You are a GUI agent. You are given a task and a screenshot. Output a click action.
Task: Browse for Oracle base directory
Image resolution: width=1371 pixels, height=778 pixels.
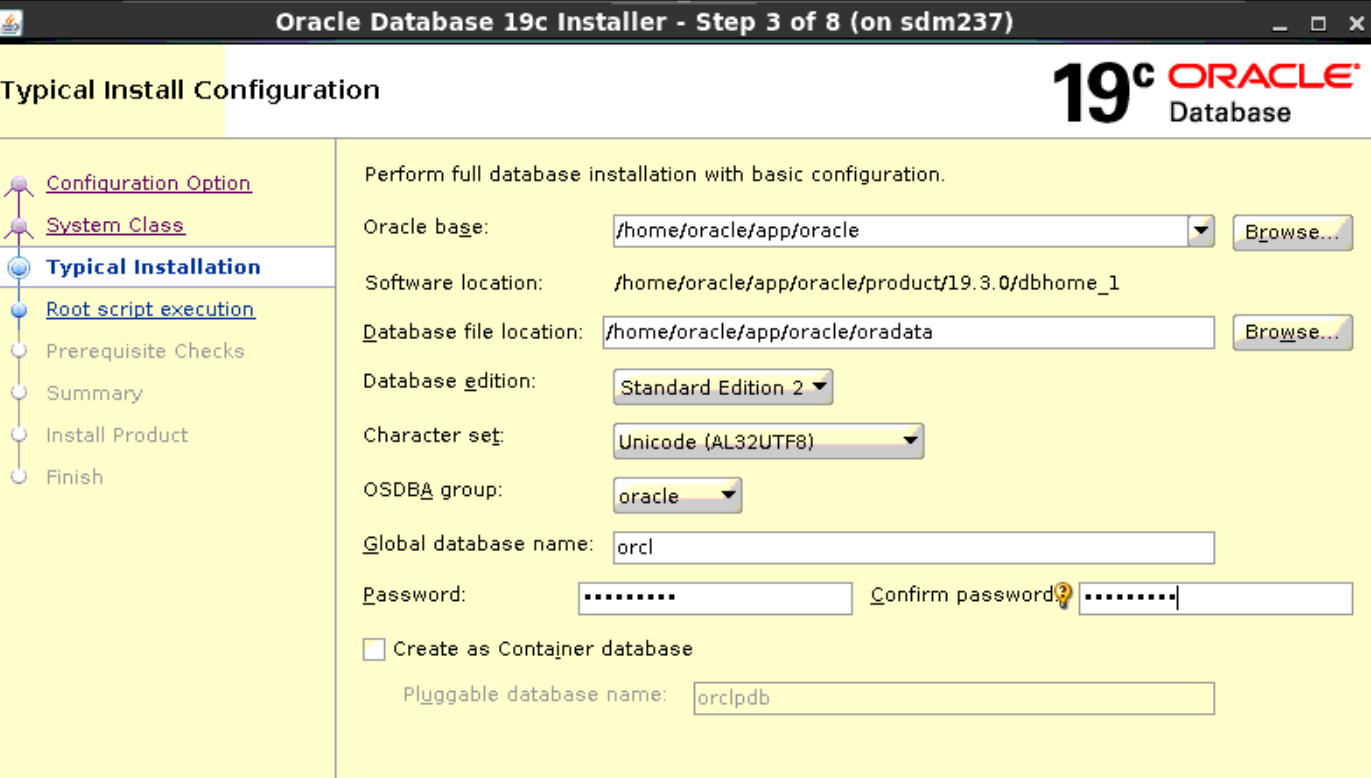point(1292,232)
